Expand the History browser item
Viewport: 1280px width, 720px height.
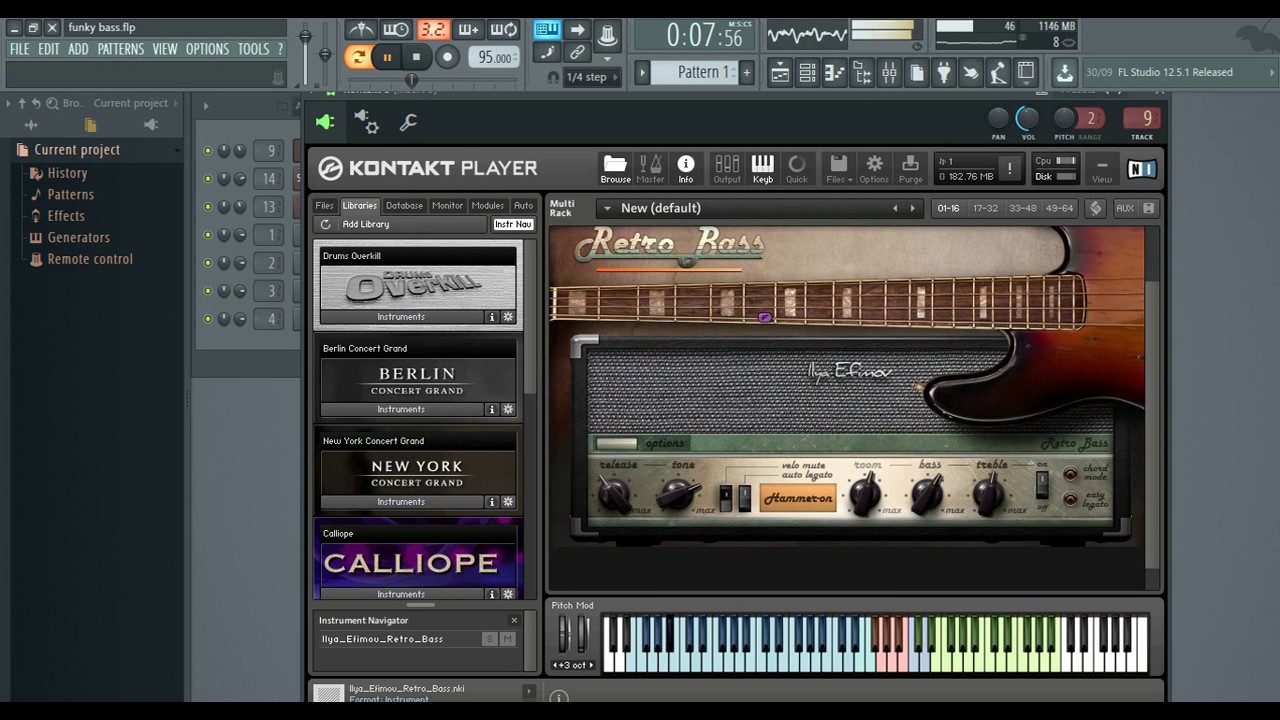coord(67,173)
